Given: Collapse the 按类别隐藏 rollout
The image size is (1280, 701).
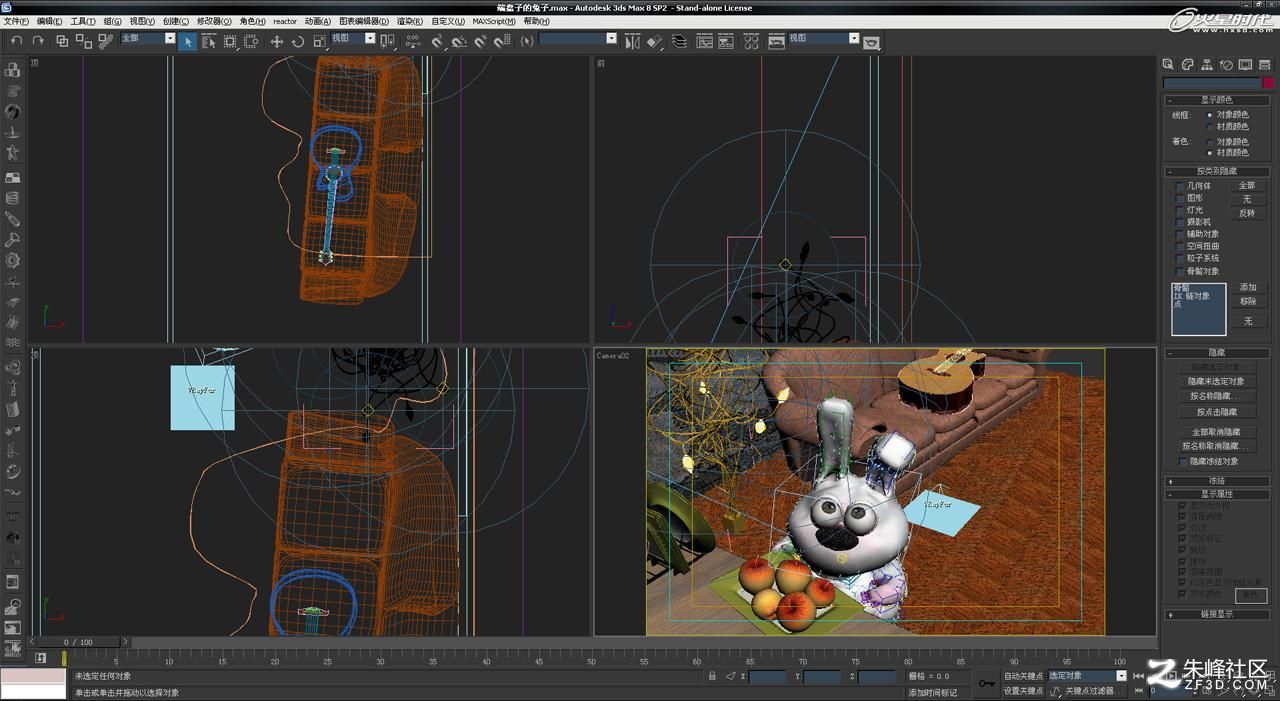Looking at the screenshot, I should click(1216, 172).
